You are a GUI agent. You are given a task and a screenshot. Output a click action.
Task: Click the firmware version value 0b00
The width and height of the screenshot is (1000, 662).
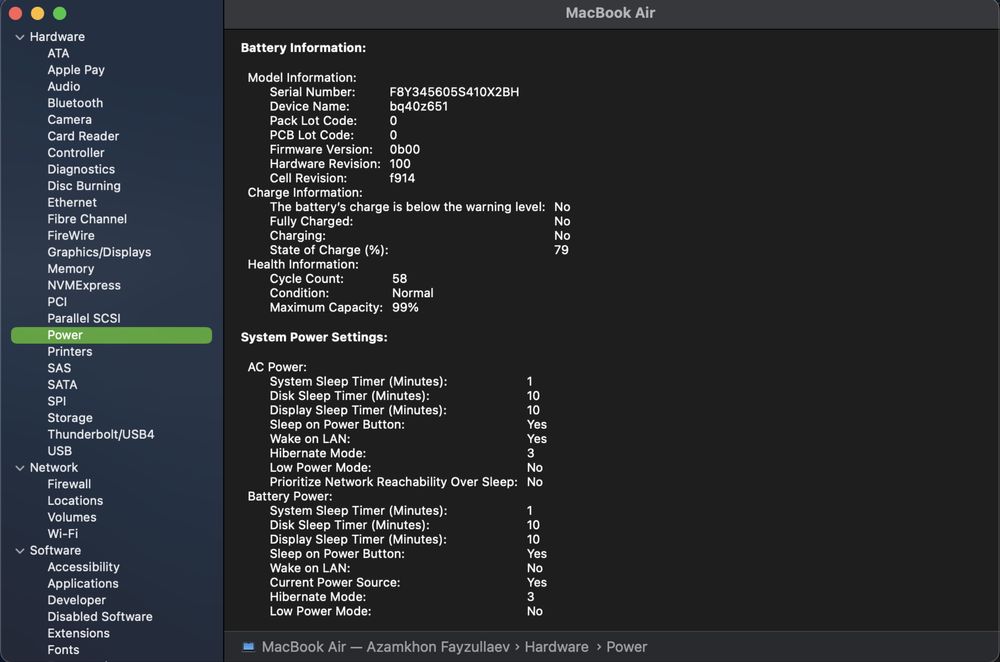(404, 150)
